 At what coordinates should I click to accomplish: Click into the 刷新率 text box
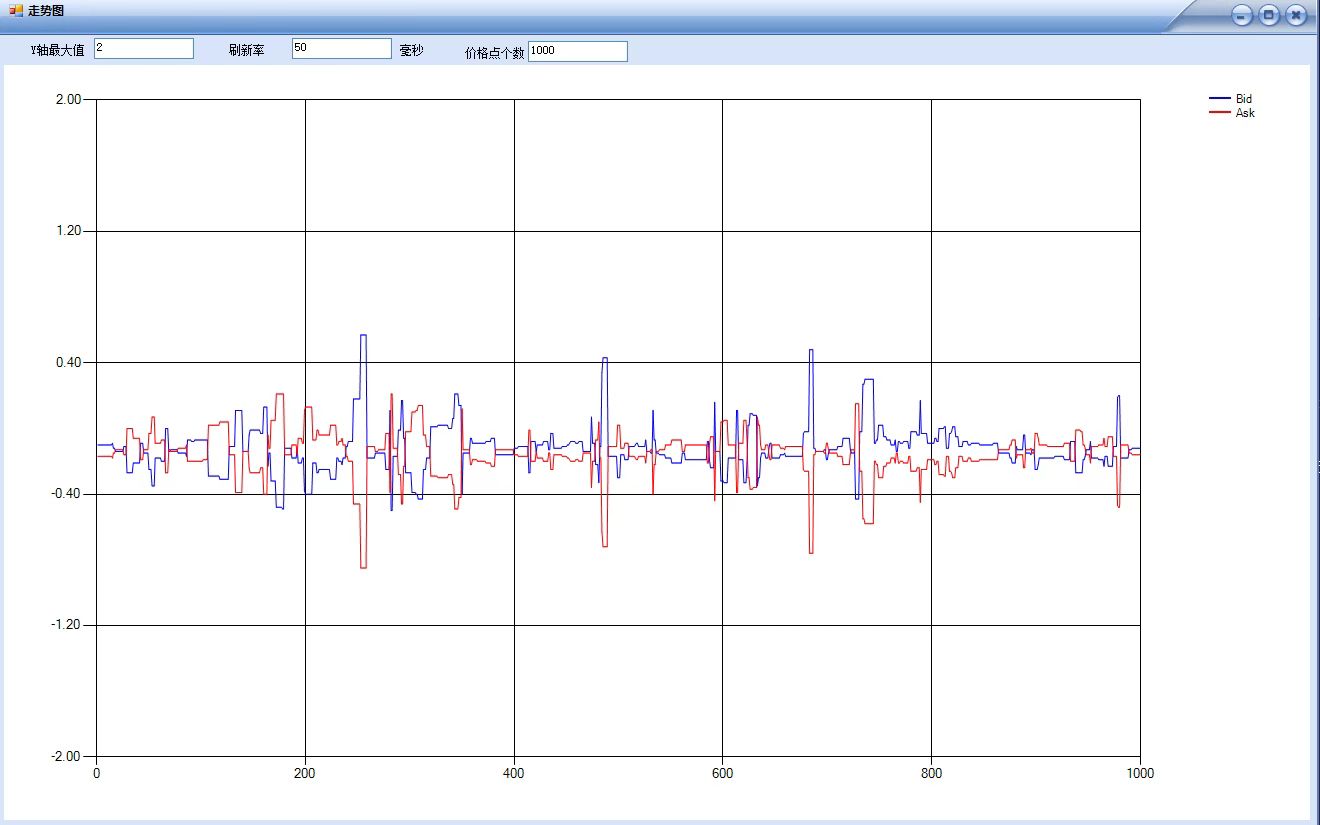tap(341, 48)
